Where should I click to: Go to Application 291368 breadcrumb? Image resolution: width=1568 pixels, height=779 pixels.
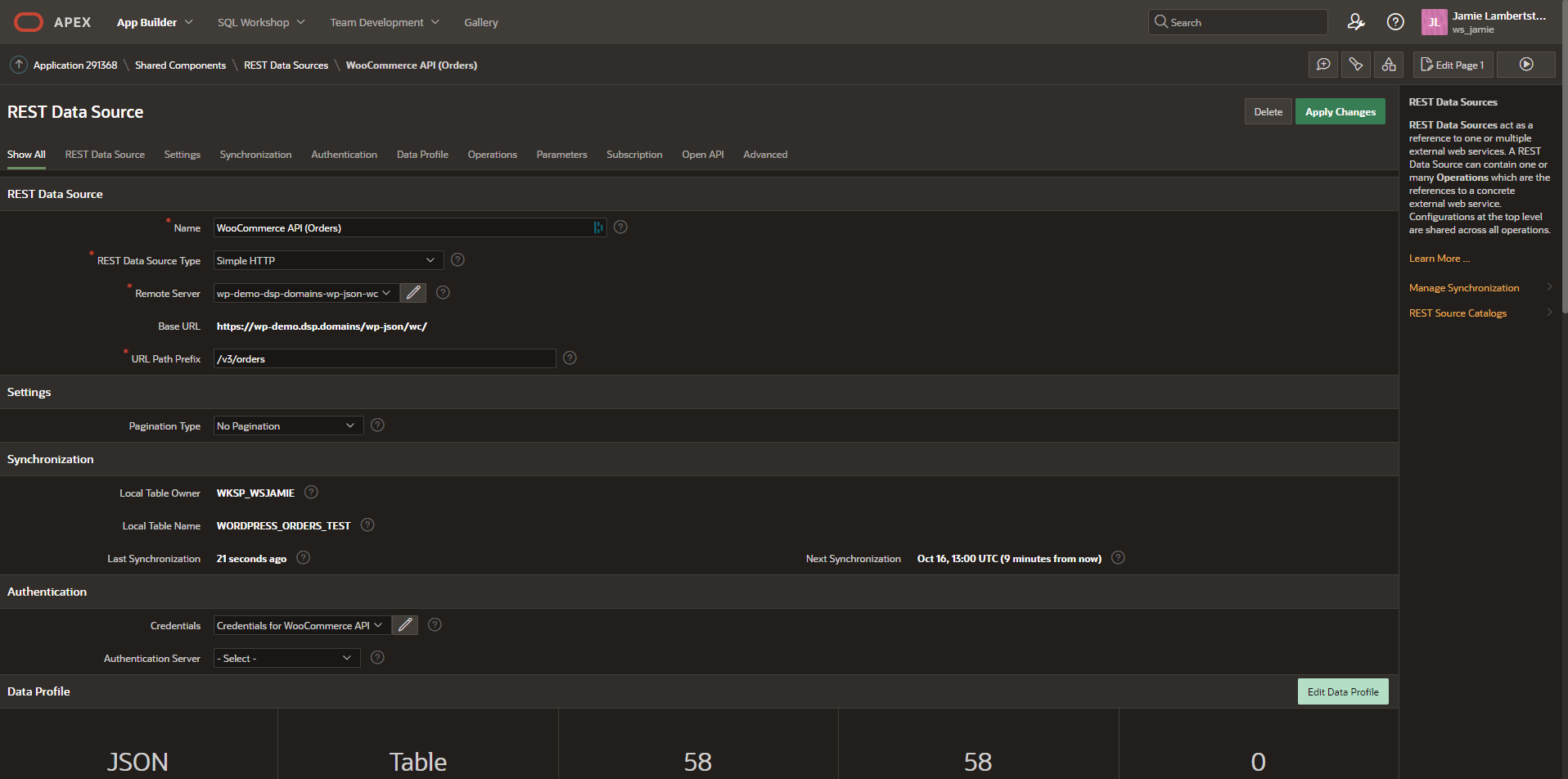pos(75,65)
